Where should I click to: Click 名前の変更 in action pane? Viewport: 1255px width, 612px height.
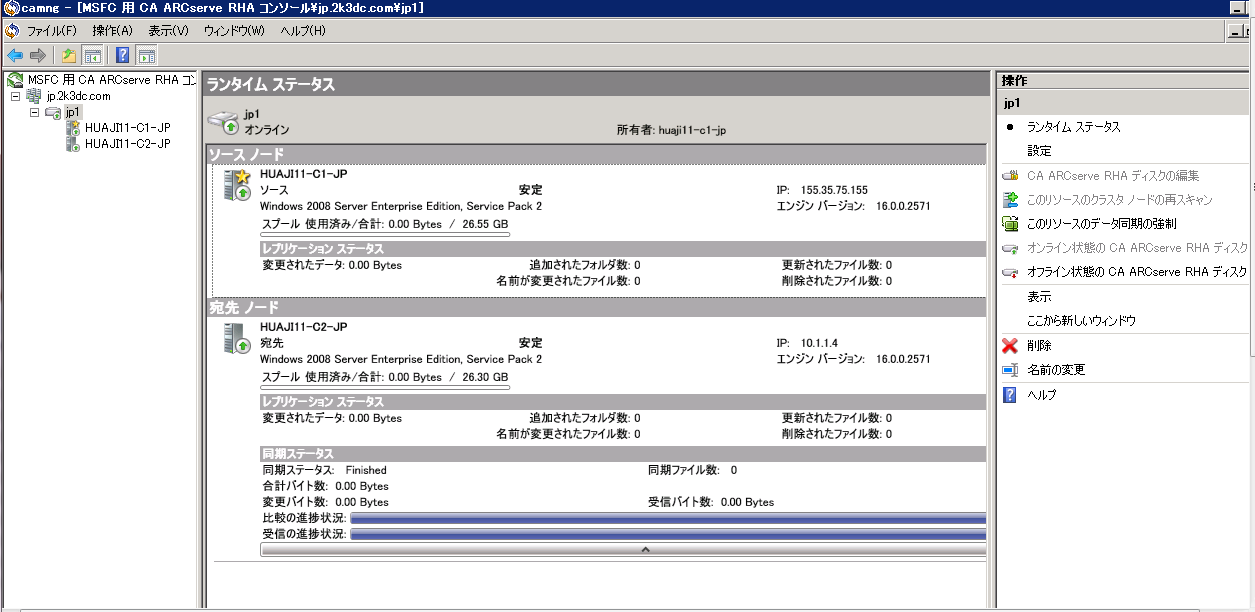(x=1056, y=370)
